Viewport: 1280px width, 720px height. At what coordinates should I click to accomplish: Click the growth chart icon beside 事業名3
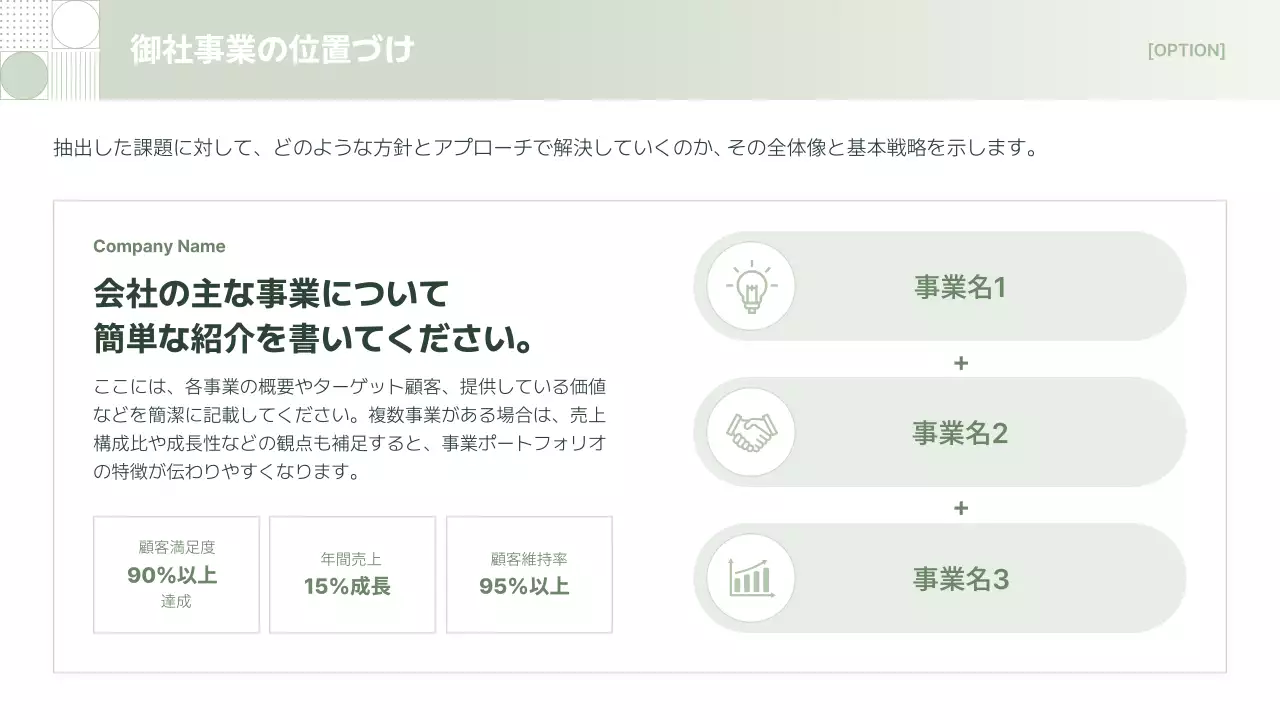point(749,578)
